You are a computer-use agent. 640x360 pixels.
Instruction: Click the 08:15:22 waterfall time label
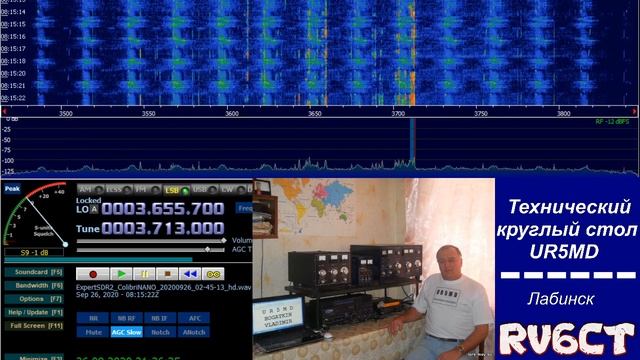point(13,98)
